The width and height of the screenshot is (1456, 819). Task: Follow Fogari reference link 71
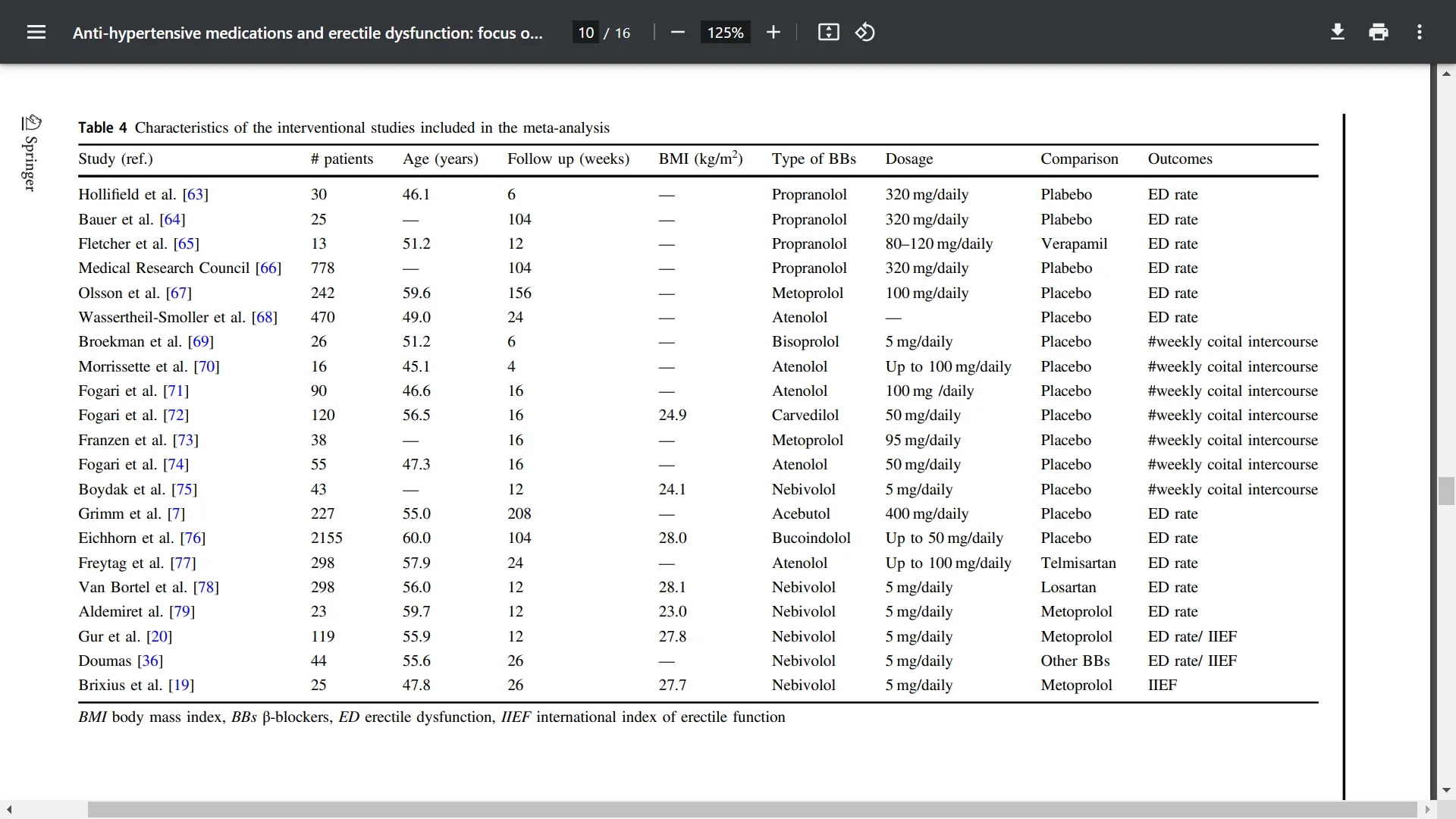point(176,391)
